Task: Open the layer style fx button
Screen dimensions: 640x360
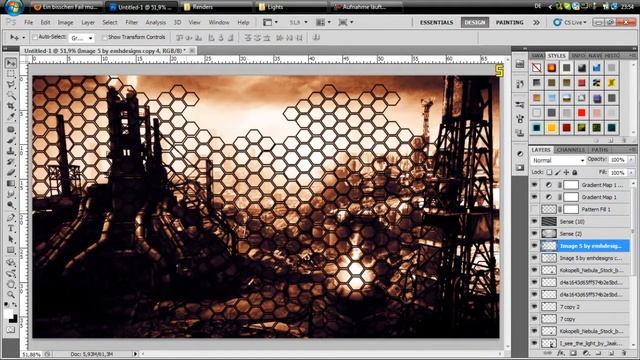Action: pos(561,353)
